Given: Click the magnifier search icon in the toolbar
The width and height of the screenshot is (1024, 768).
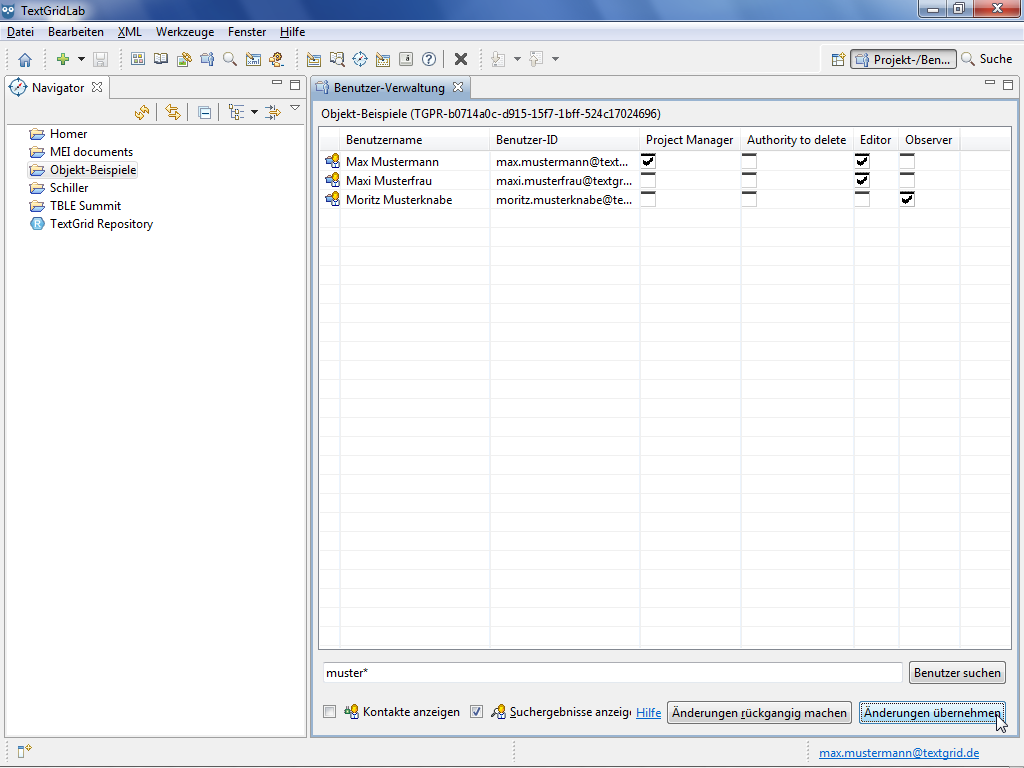Looking at the screenshot, I should click(x=230, y=59).
